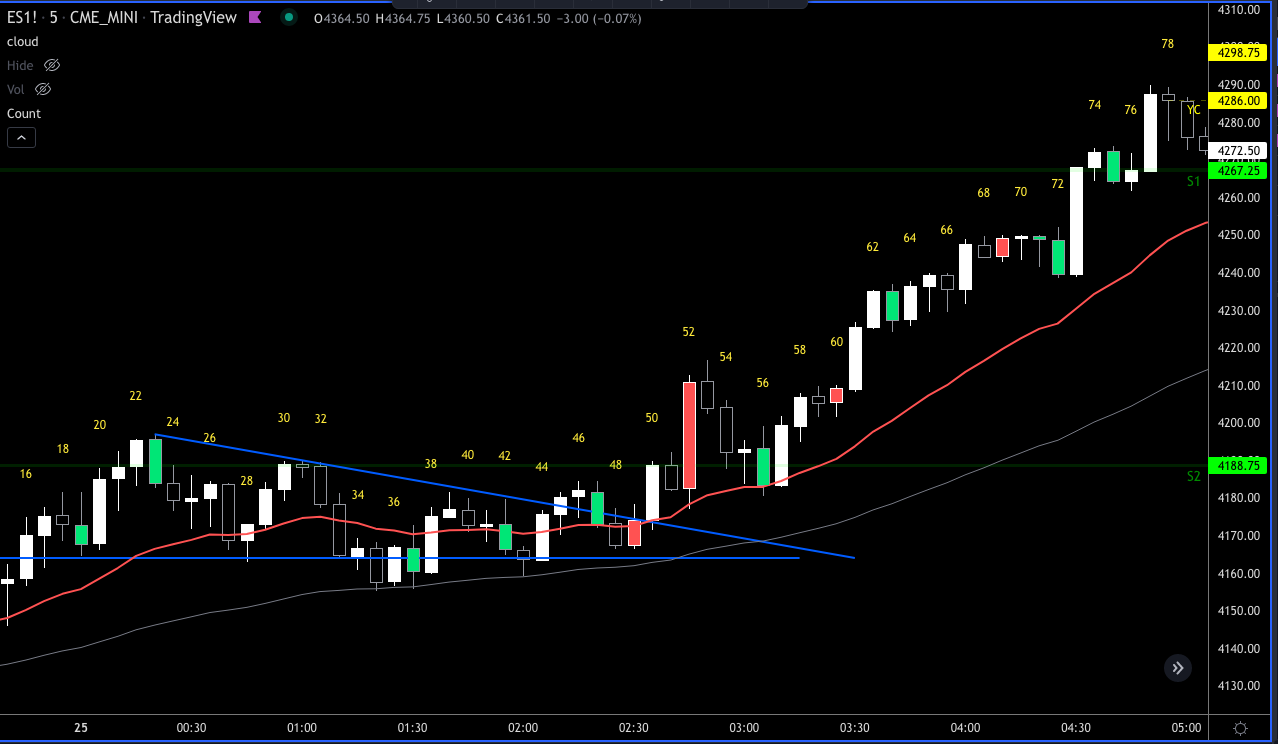The width and height of the screenshot is (1278, 744).
Task: Click the 02:30 time axis label
Action: coord(633,728)
